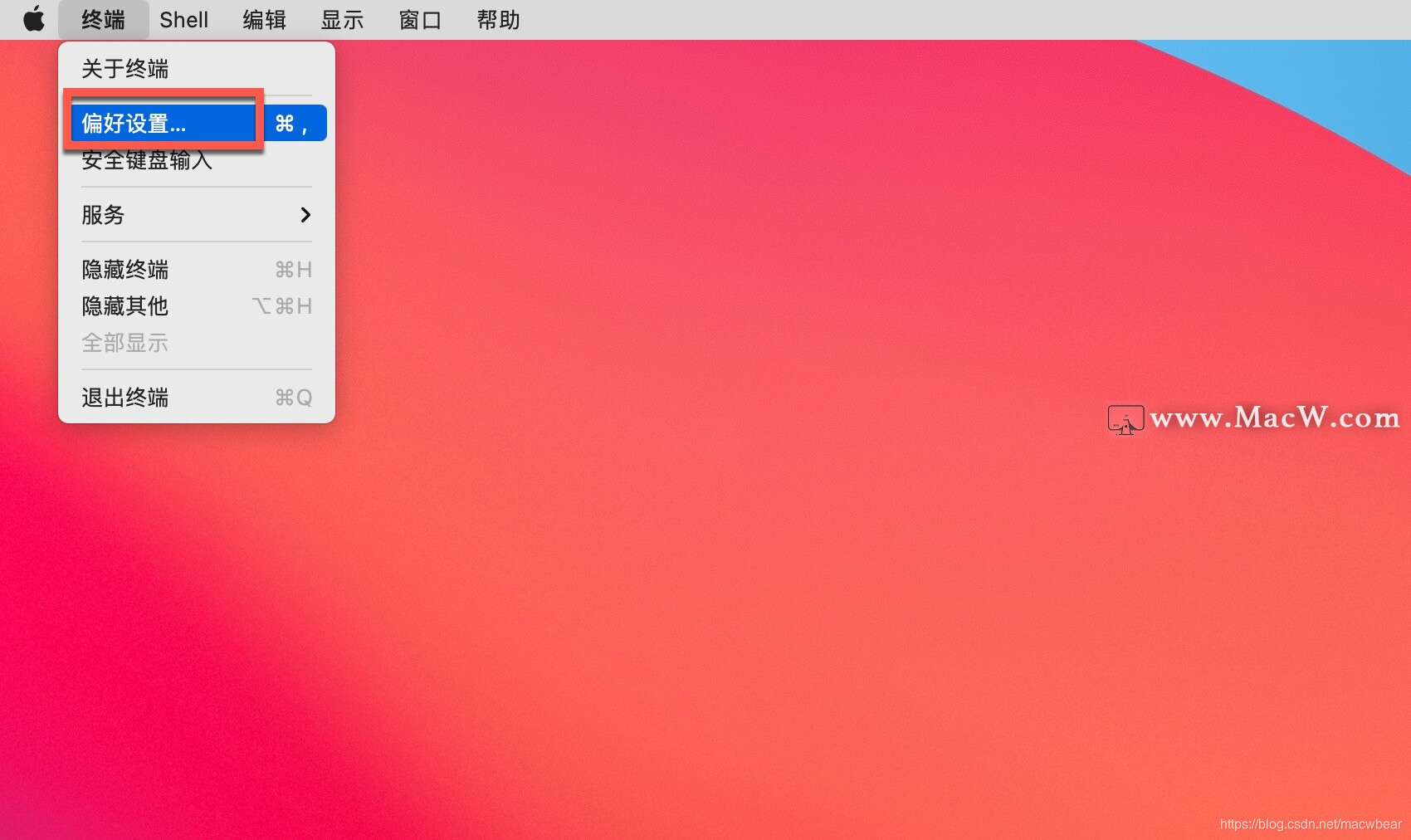
Task: Click the 终端 menu bar item
Action: pos(104,19)
